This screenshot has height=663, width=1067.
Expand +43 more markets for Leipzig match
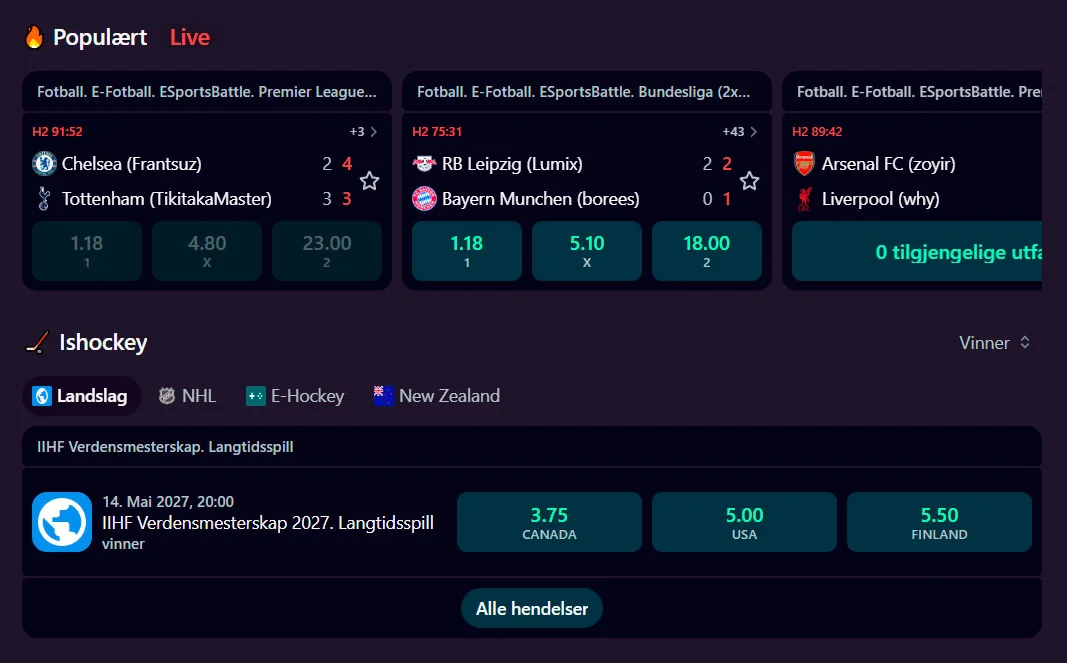pyautogui.click(x=740, y=131)
